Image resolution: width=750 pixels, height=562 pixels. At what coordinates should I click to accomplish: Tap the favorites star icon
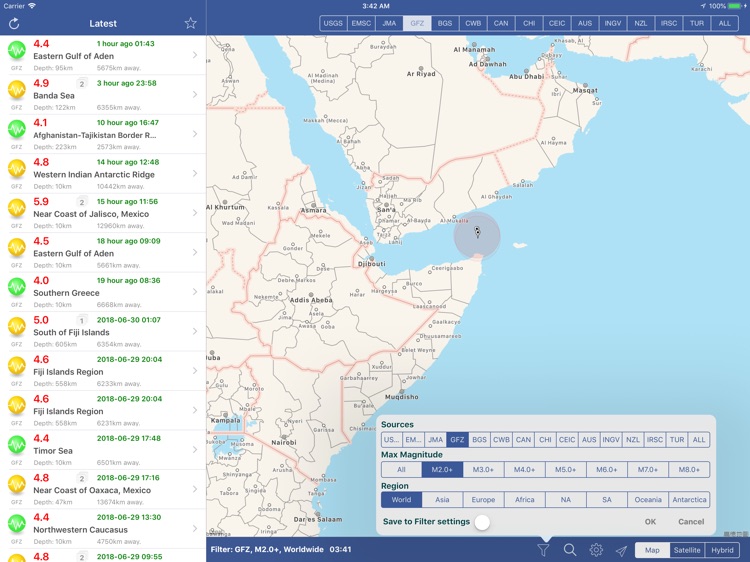pyautogui.click(x=190, y=24)
